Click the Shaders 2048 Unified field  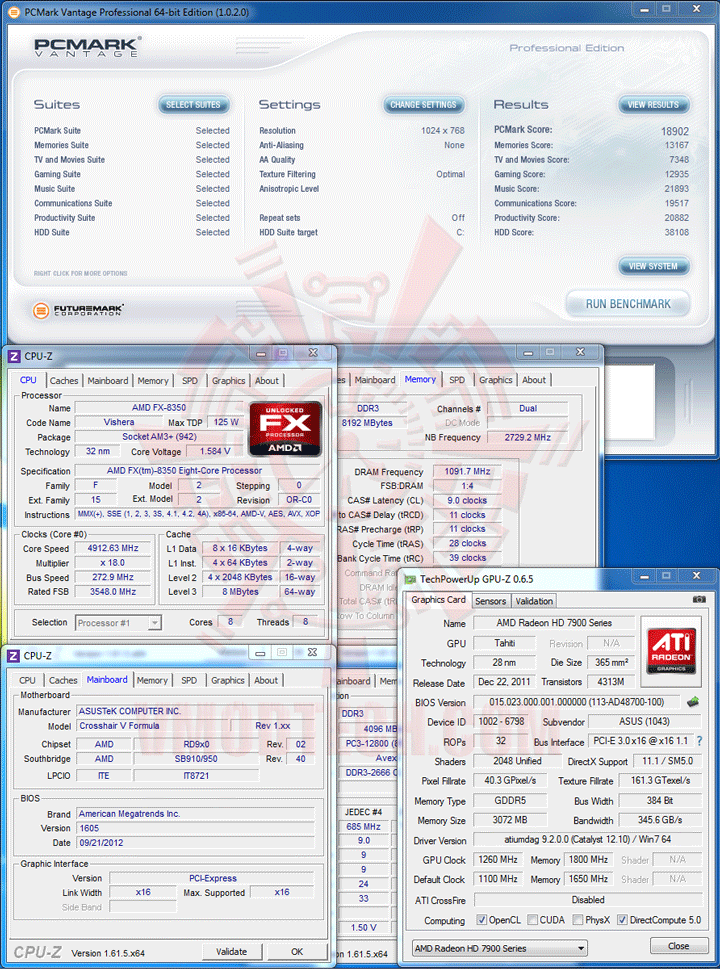[517, 761]
